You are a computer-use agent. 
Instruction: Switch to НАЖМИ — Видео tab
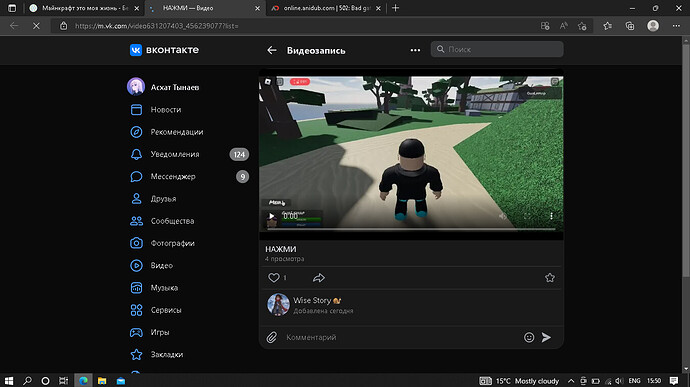(205, 8)
